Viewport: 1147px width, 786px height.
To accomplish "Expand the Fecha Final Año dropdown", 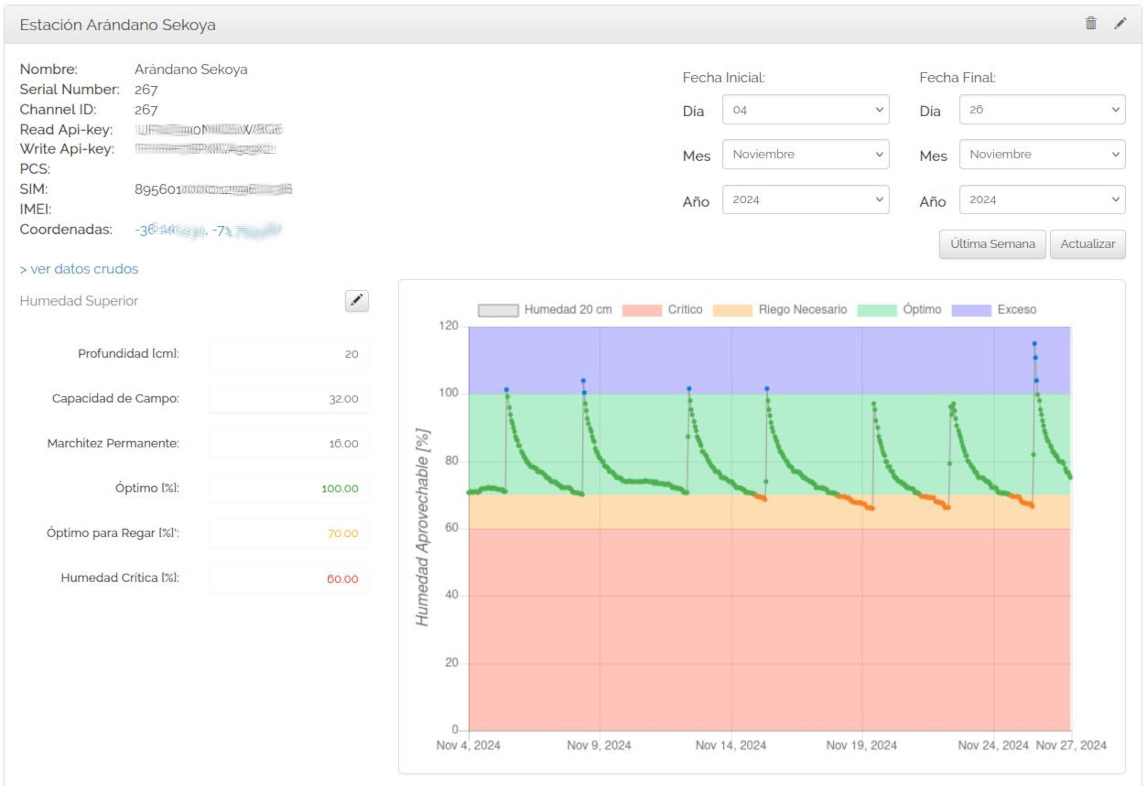I will 1042,200.
